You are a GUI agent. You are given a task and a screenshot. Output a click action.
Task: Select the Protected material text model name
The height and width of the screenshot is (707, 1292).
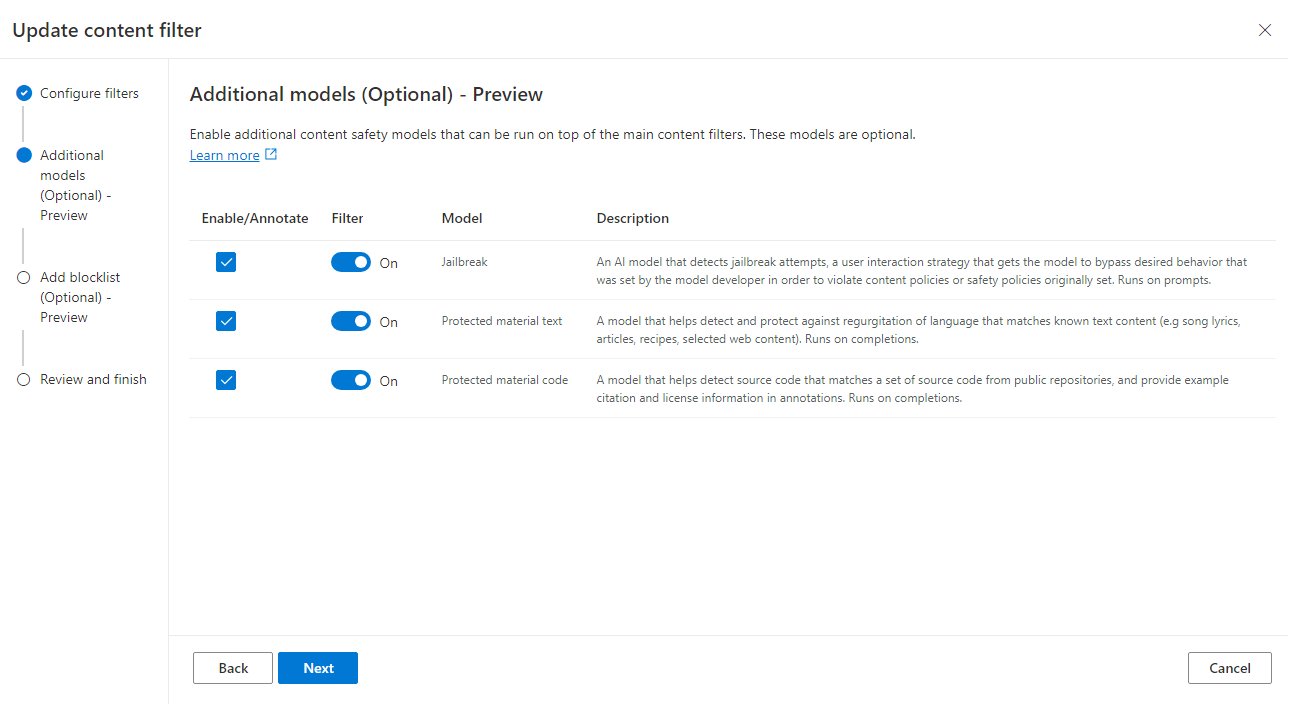coord(502,321)
